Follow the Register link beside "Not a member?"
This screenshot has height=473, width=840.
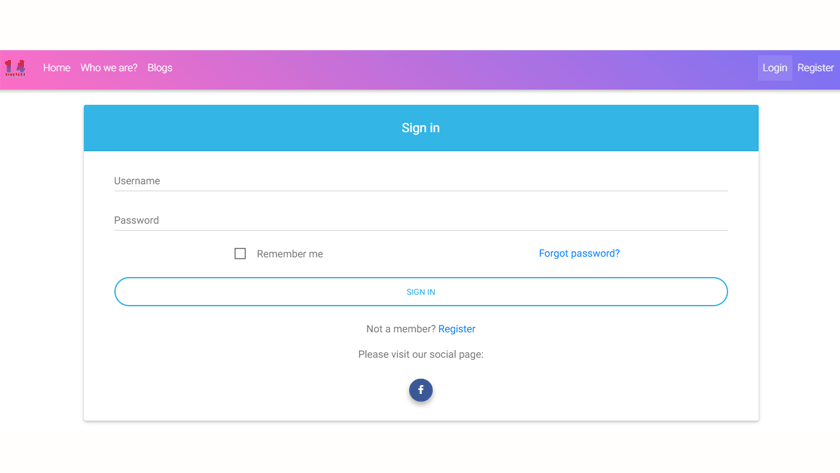coord(457,329)
